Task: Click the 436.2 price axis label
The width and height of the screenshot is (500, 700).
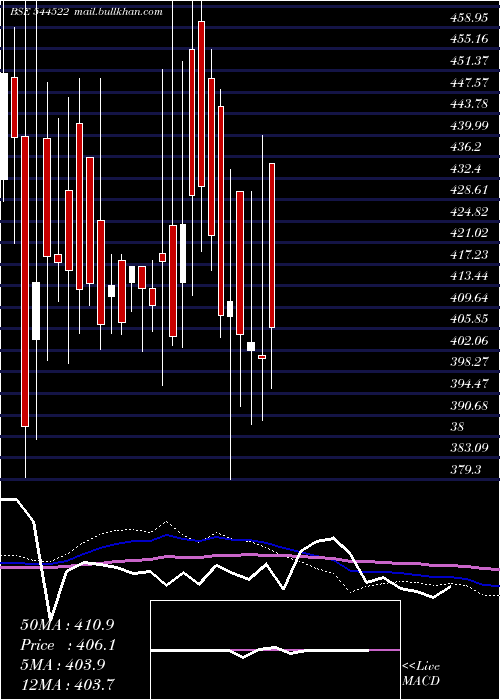Action: (x=466, y=147)
